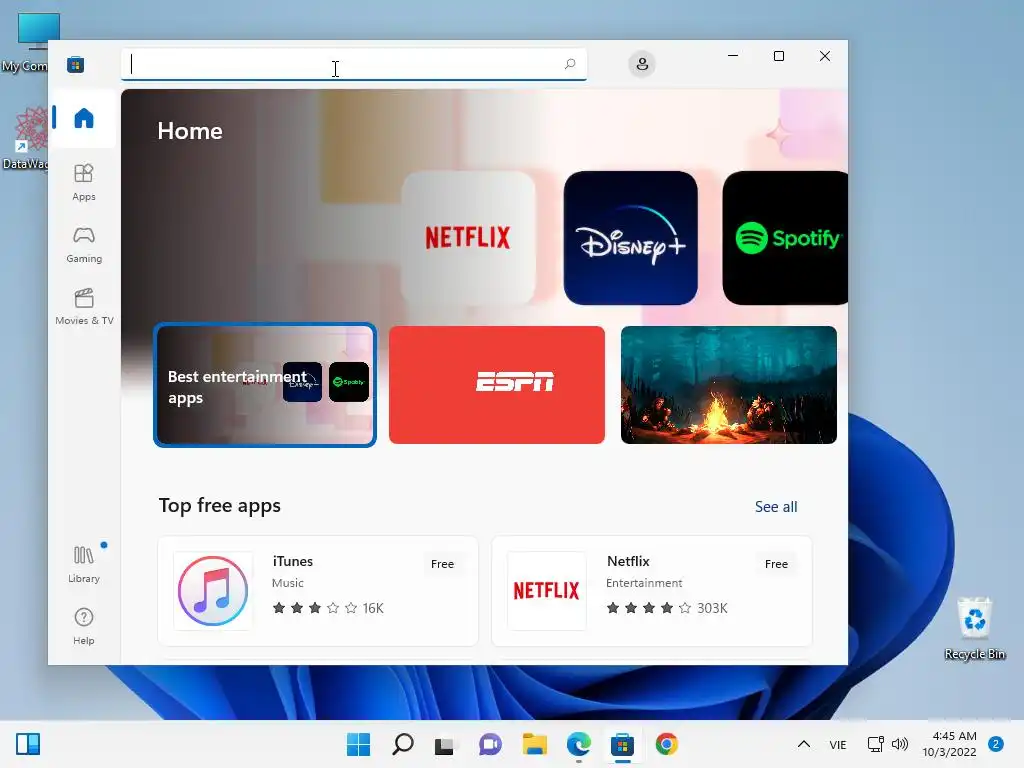Image resolution: width=1024 pixels, height=768 pixels.
Task: Maximize the Microsoft Store window
Action: click(x=778, y=56)
